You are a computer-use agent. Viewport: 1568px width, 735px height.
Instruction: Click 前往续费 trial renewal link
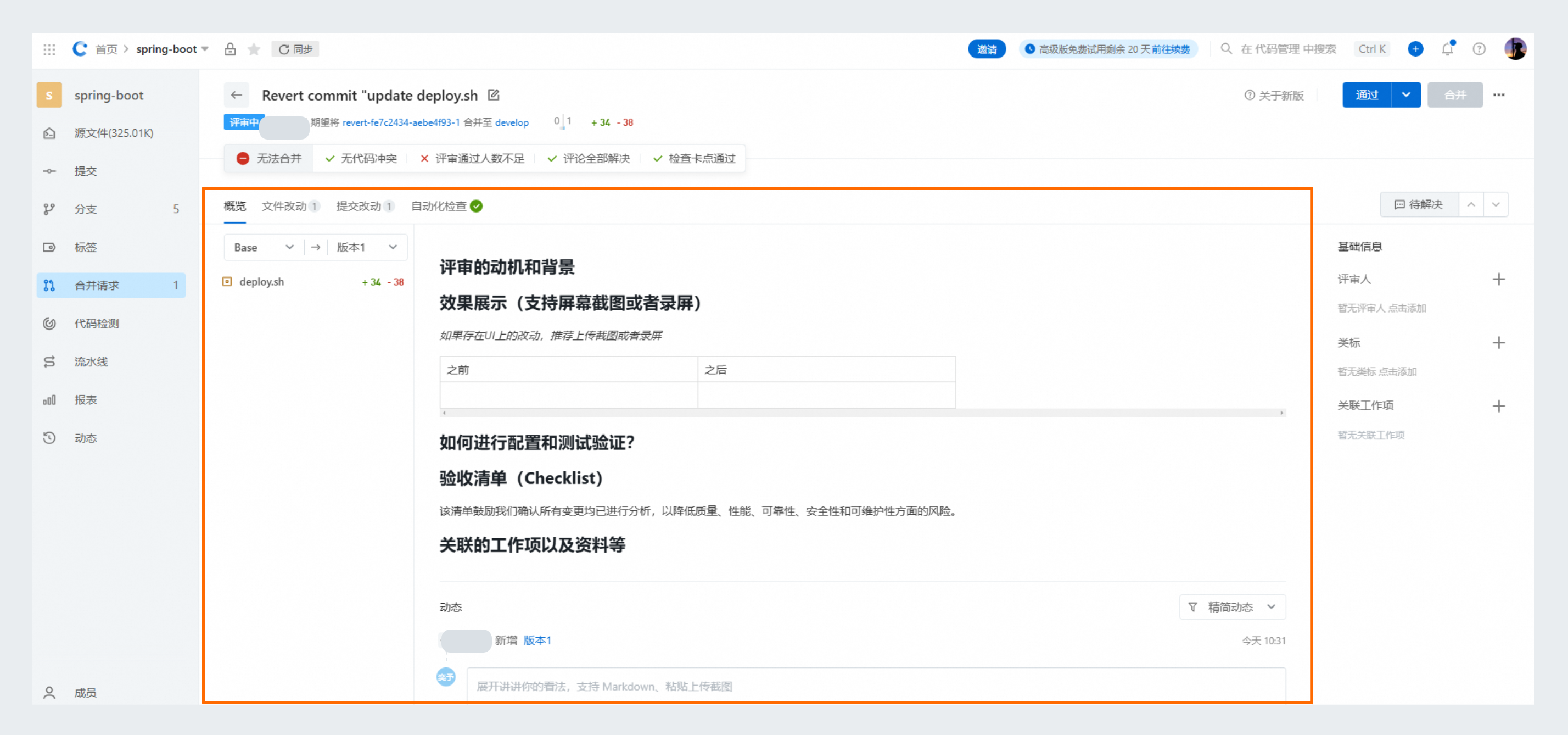1170,49
